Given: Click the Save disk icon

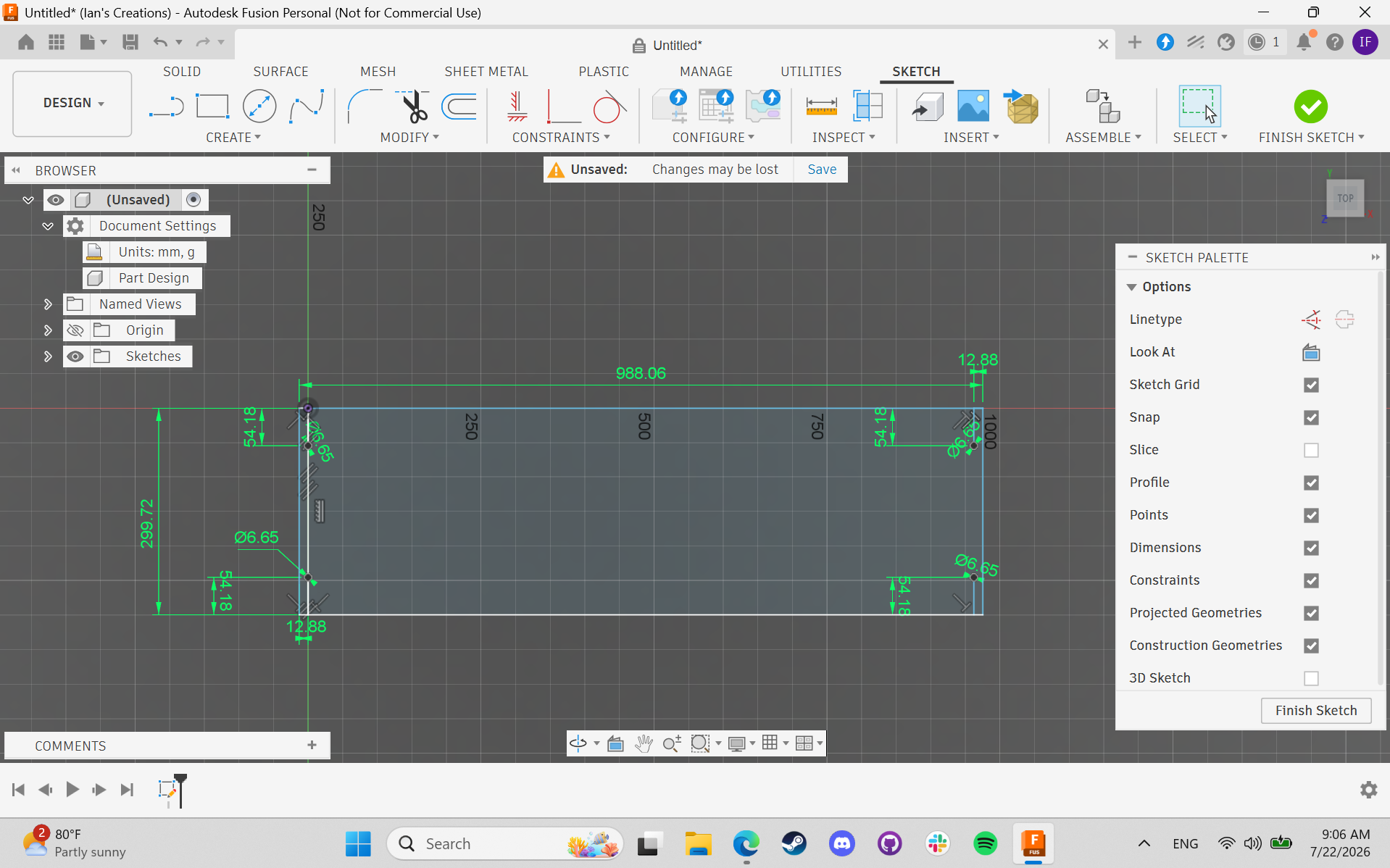Looking at the screenshot, I should point(130,42).
